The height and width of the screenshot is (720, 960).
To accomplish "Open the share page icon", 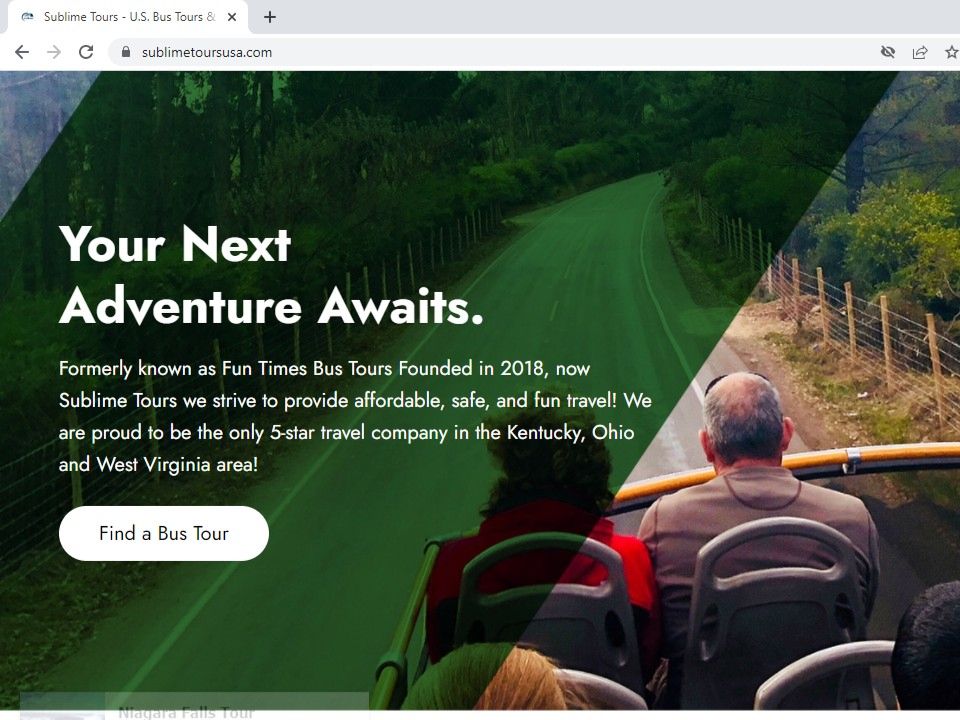I will [920, 52].
